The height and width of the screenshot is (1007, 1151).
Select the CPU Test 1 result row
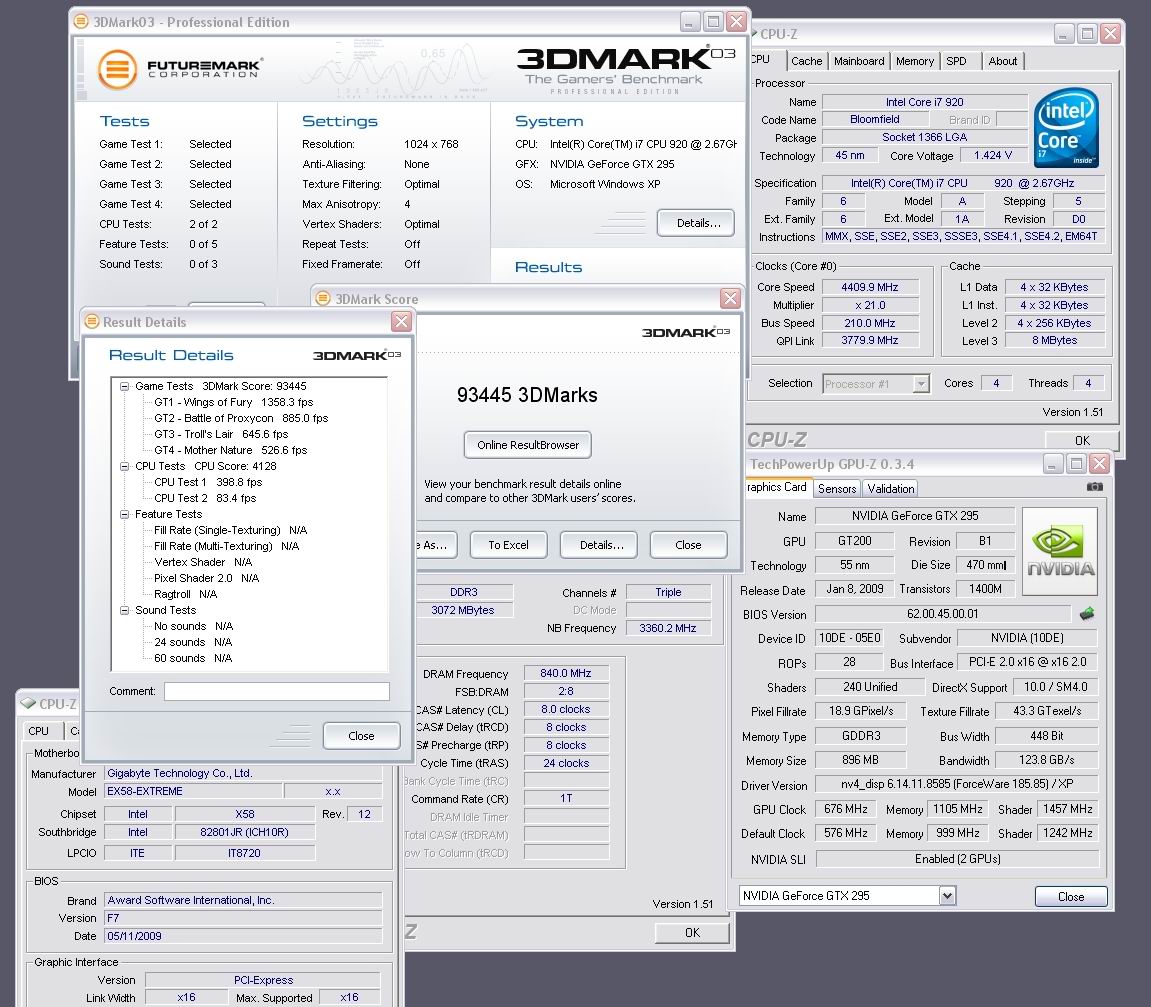(208, 482)
